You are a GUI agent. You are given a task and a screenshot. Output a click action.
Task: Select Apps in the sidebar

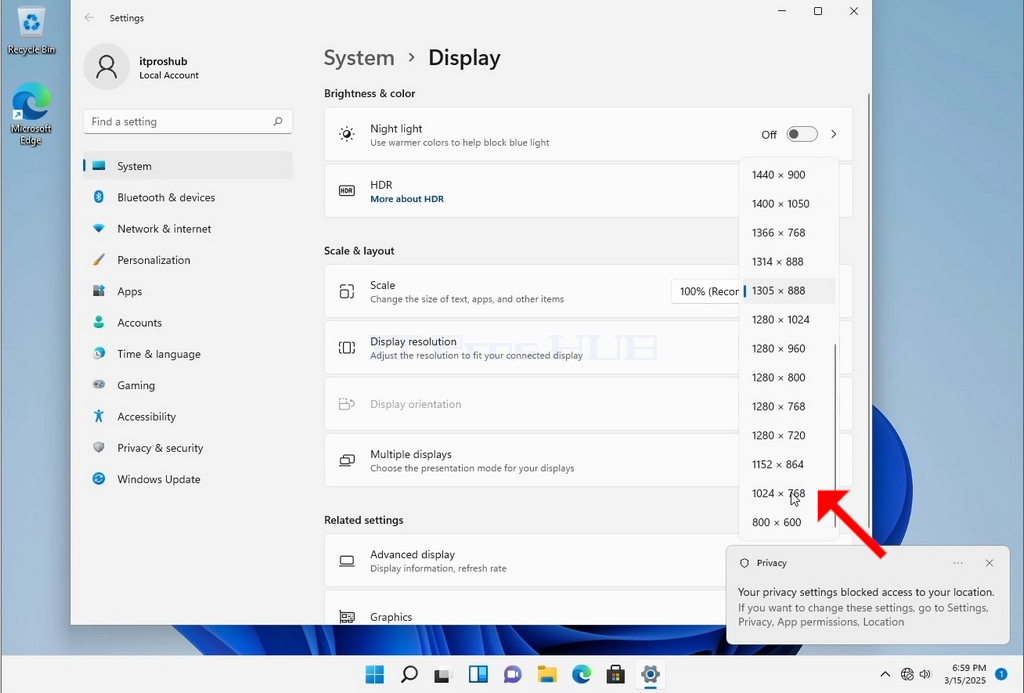(188, 291)
